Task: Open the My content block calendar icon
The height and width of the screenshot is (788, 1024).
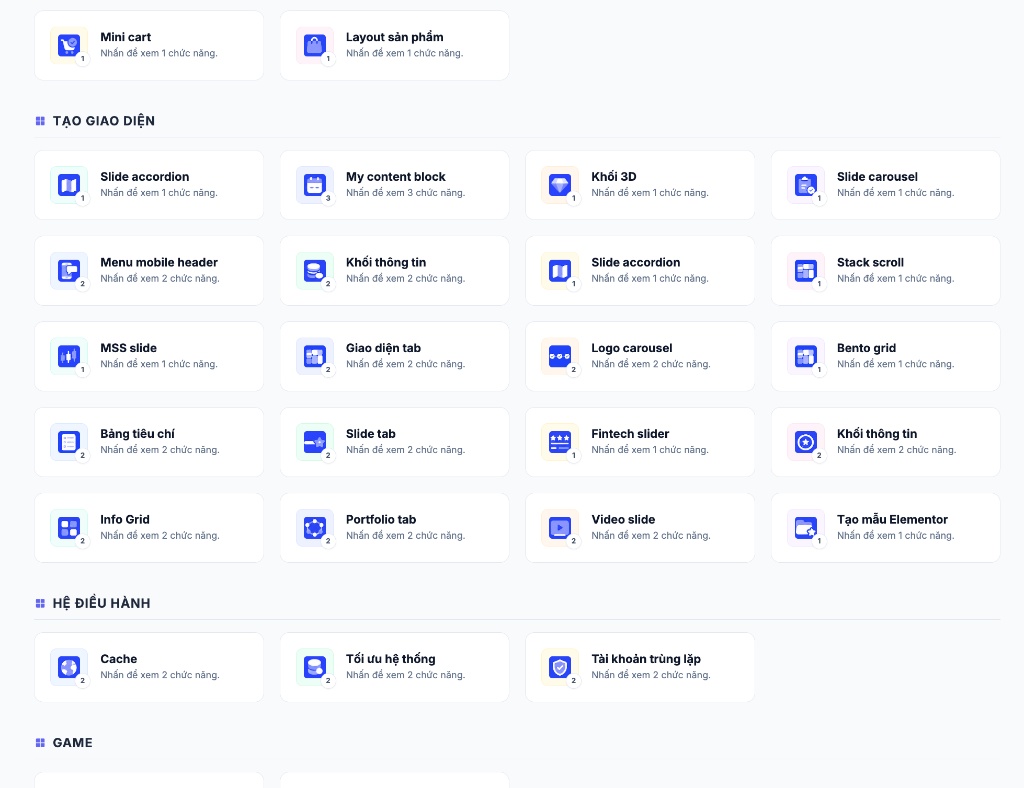Action: (x=314, y=185)
